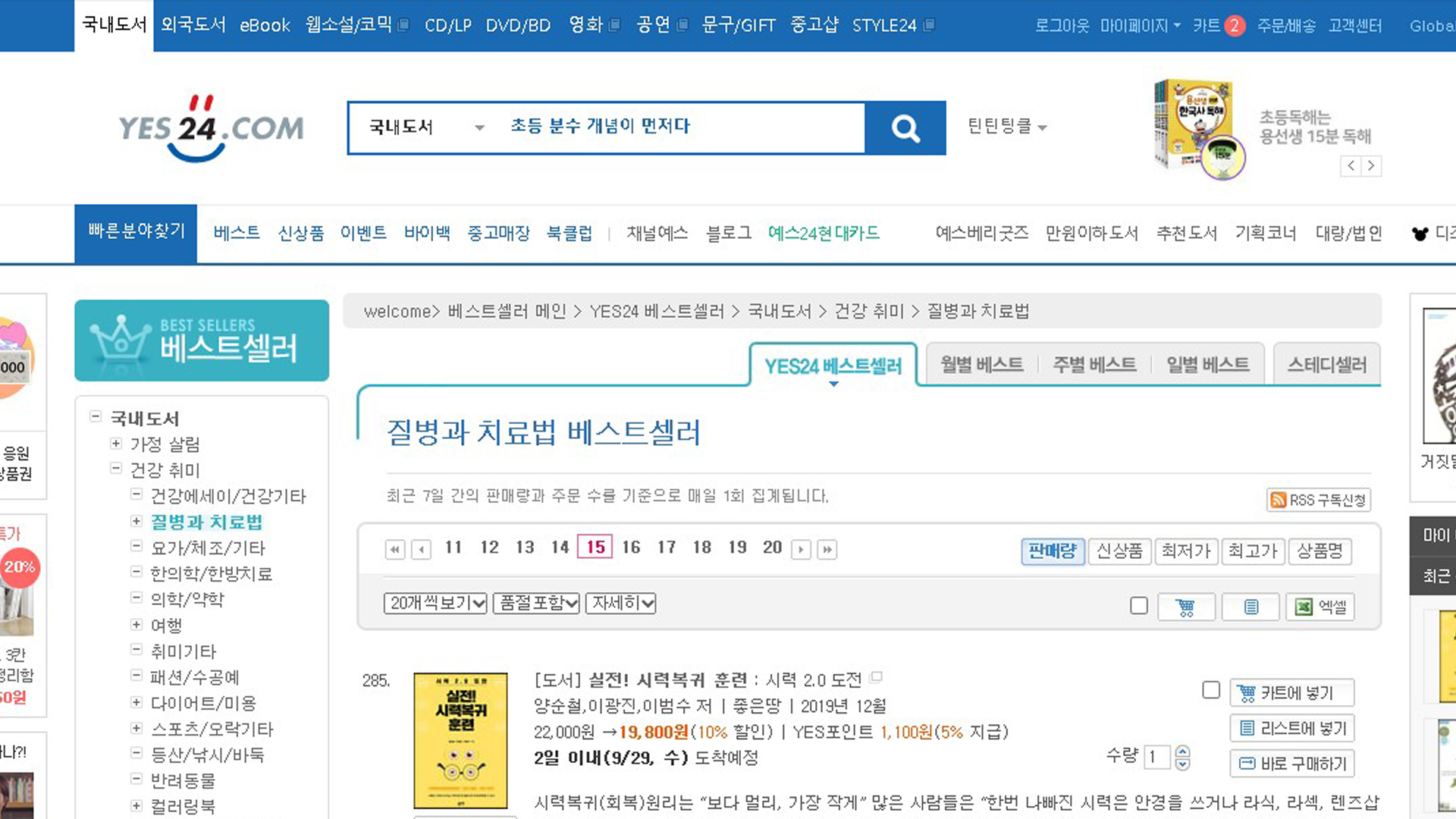Image resolution: width=1456 pixels, height=819 pixels.
Task: Click 카트에 넣기 for book 285
Action: point(1292,693)
